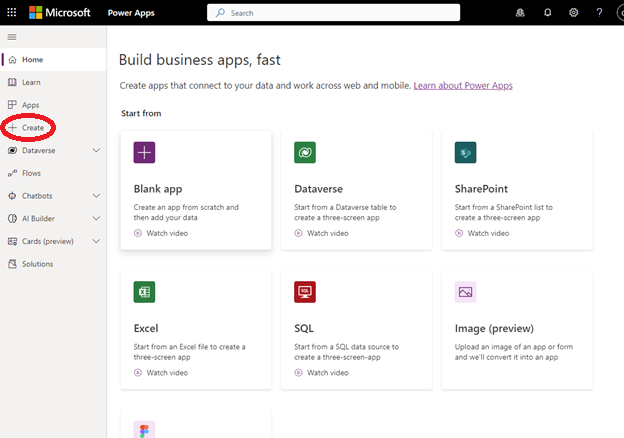624x438 pixels.
Task: Click the purple Blank app plus icon
Action: tap(144, 152)
